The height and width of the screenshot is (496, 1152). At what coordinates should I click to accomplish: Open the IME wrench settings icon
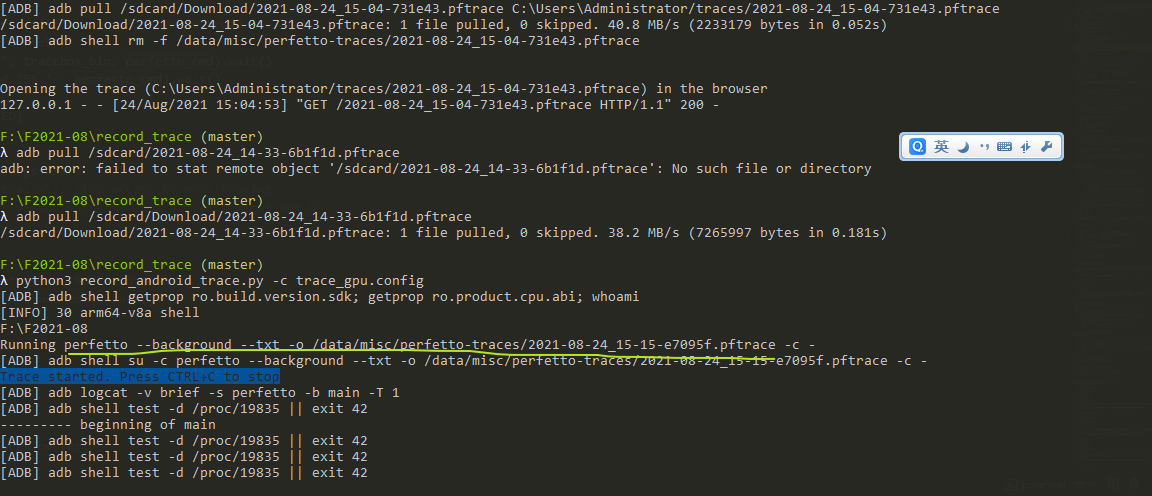pyautogui.click(x=1047, y=147)
